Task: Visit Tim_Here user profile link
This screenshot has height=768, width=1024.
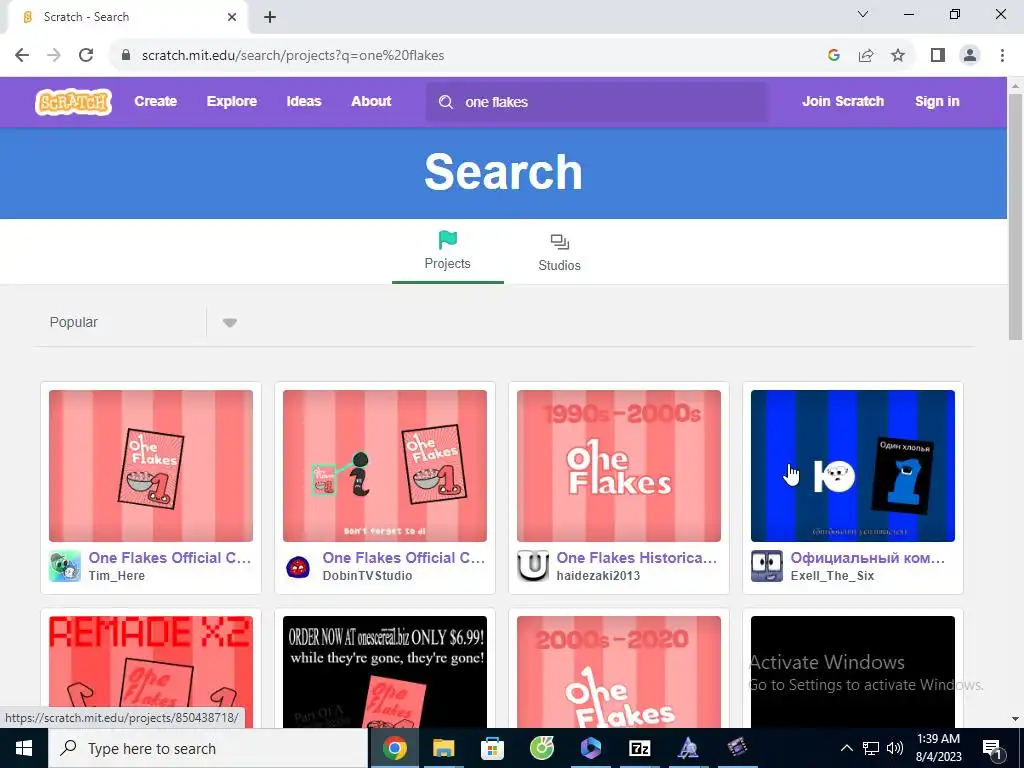Action: (x=117, y=576)
